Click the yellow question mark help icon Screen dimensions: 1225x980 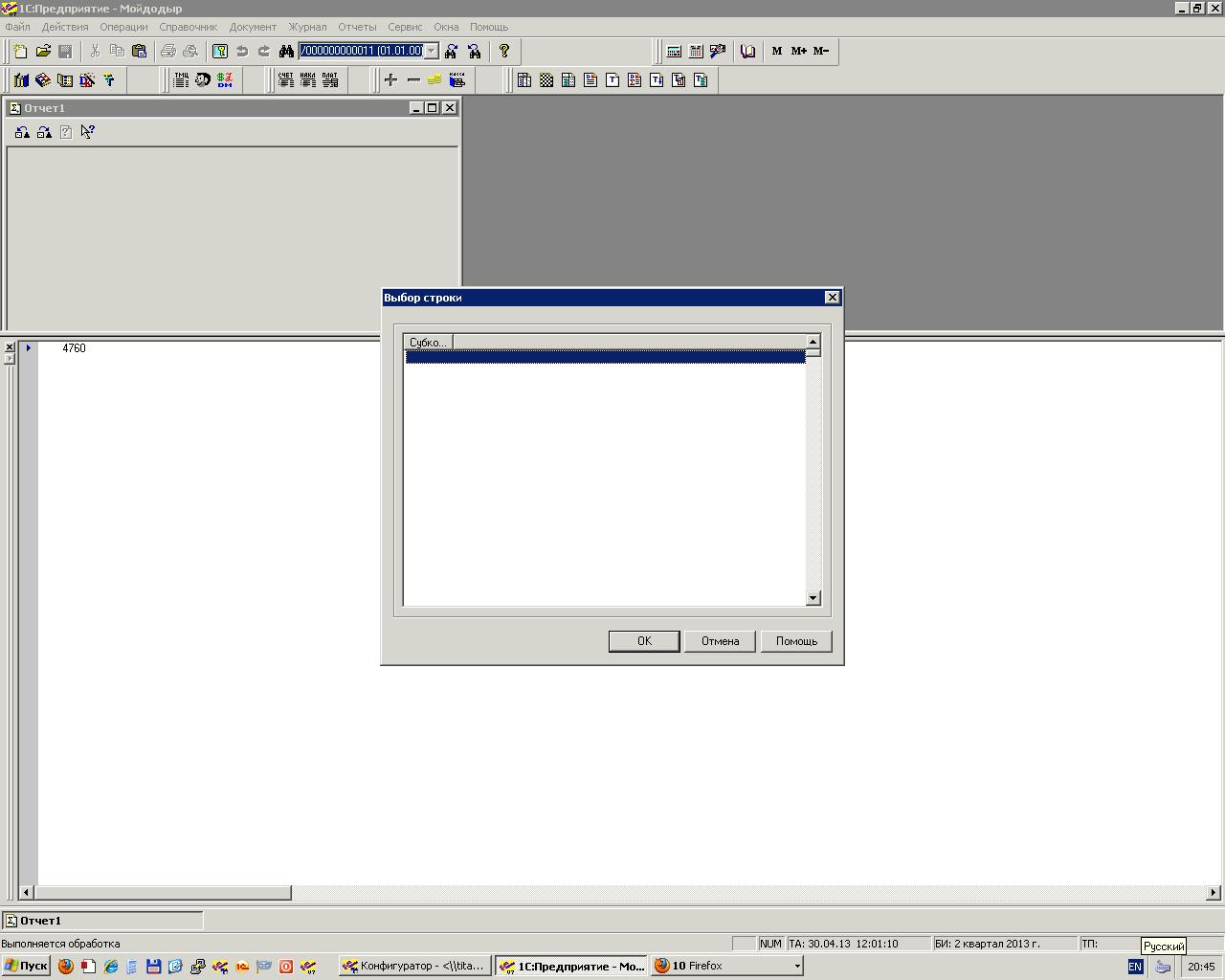coord(504,52)
